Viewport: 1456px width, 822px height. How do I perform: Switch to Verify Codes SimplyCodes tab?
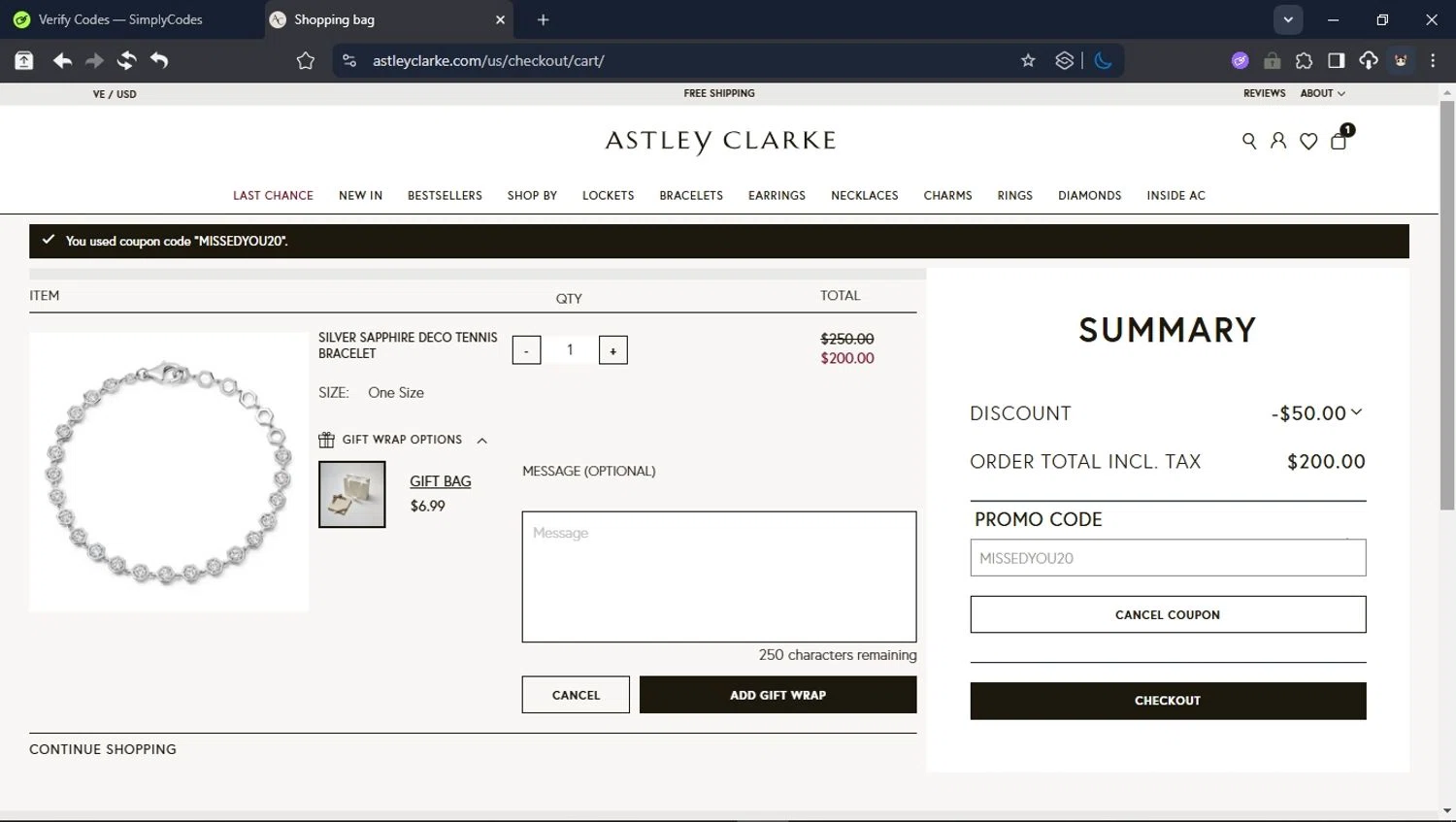(x=120, y=19)
